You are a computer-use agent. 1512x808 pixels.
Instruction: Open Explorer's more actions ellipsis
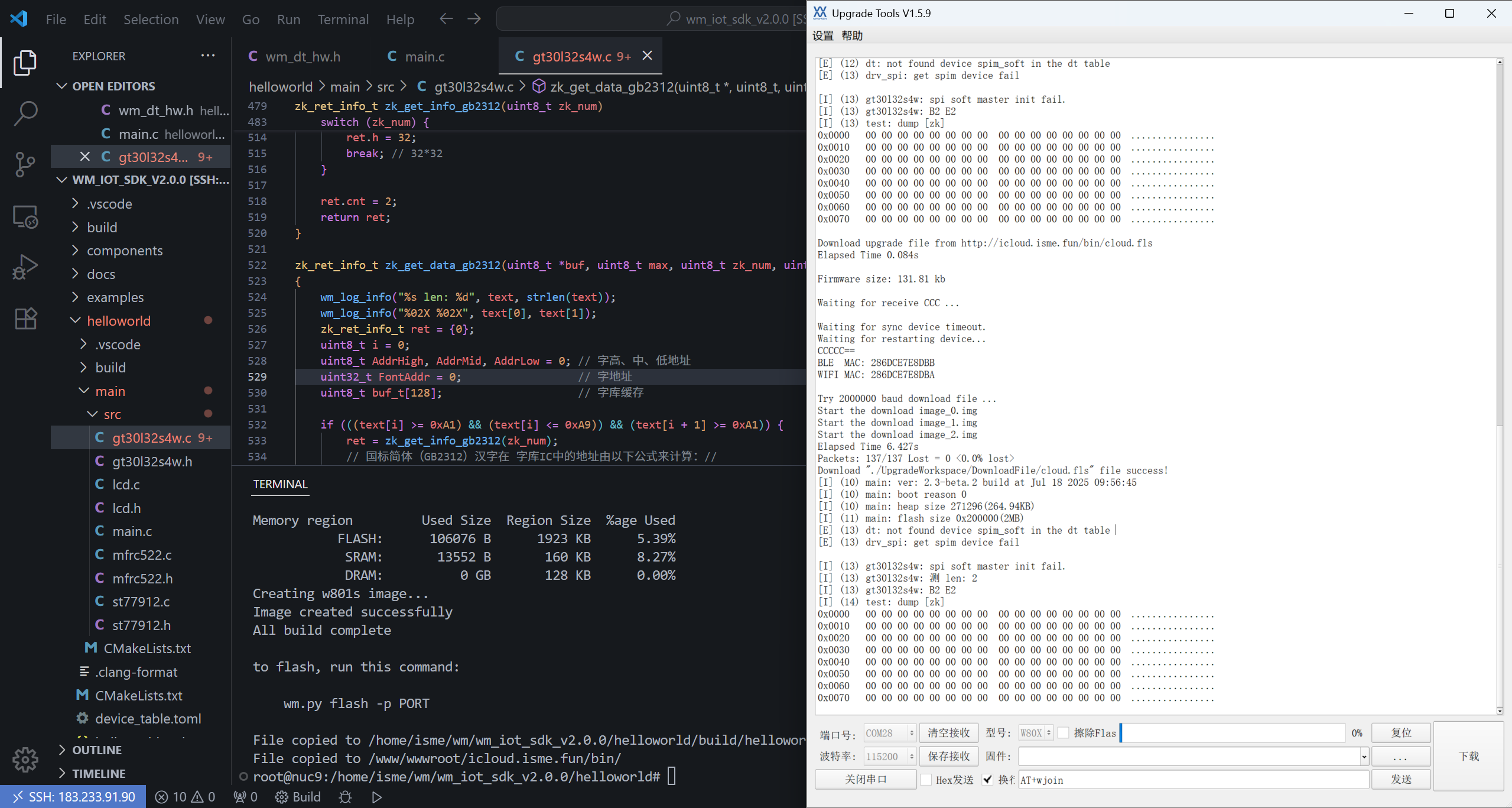[207, 56]
